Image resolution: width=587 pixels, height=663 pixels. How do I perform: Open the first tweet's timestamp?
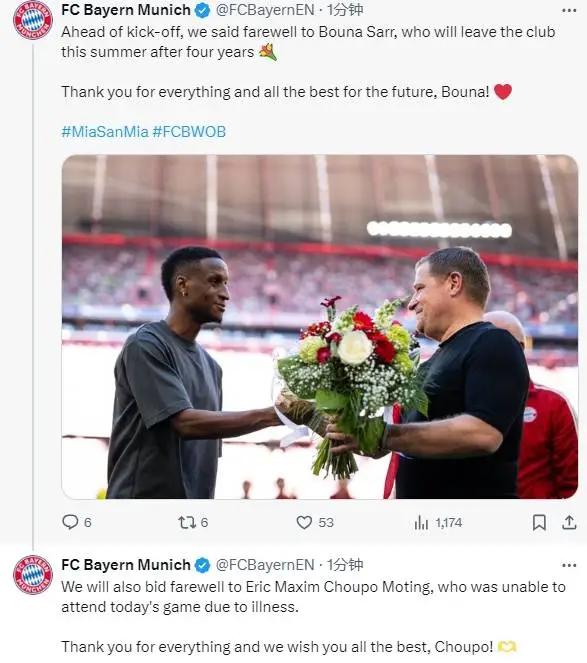click(345, 10)
